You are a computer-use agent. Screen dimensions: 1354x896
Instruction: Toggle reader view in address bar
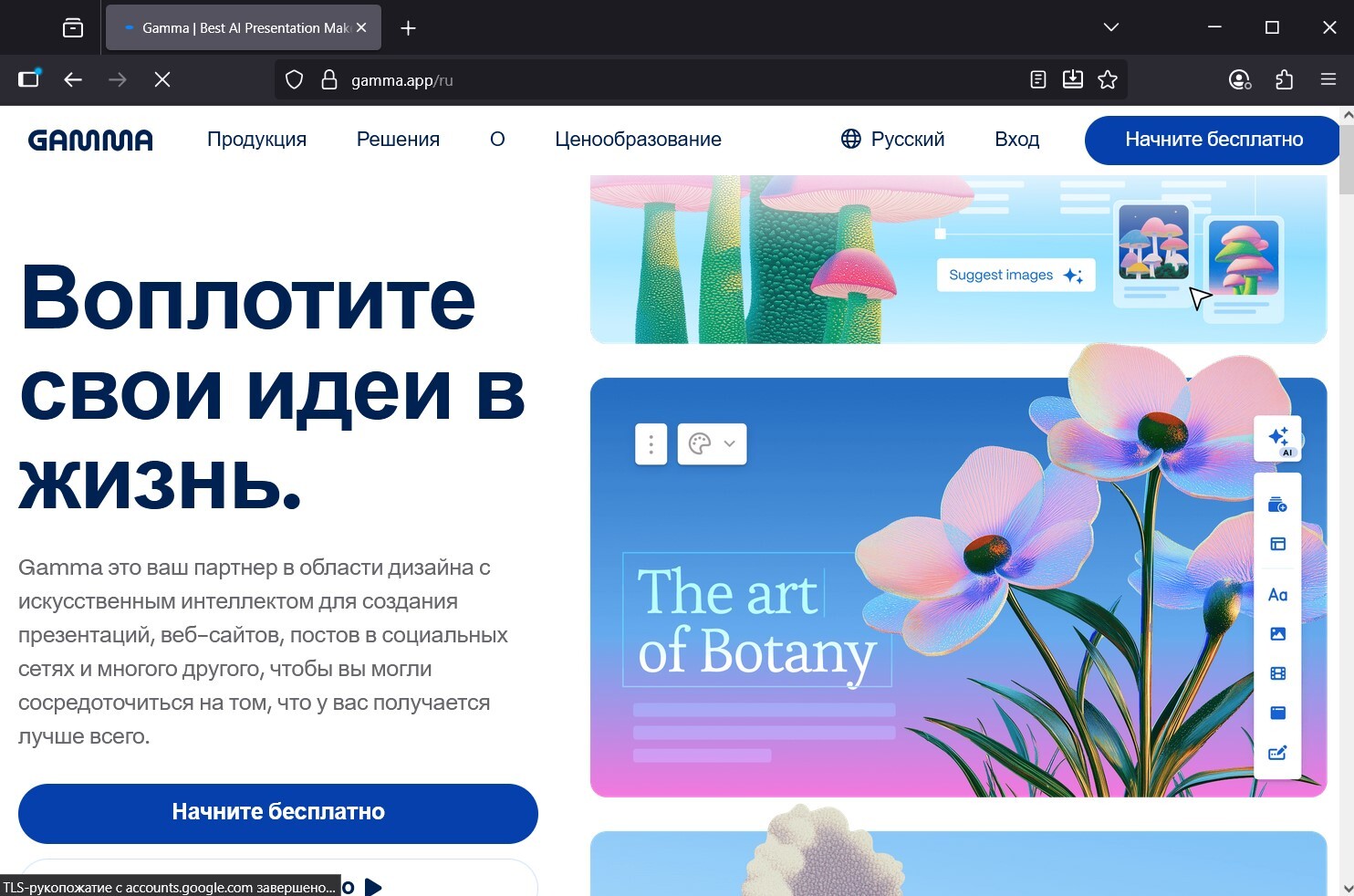coord(1038,80)
